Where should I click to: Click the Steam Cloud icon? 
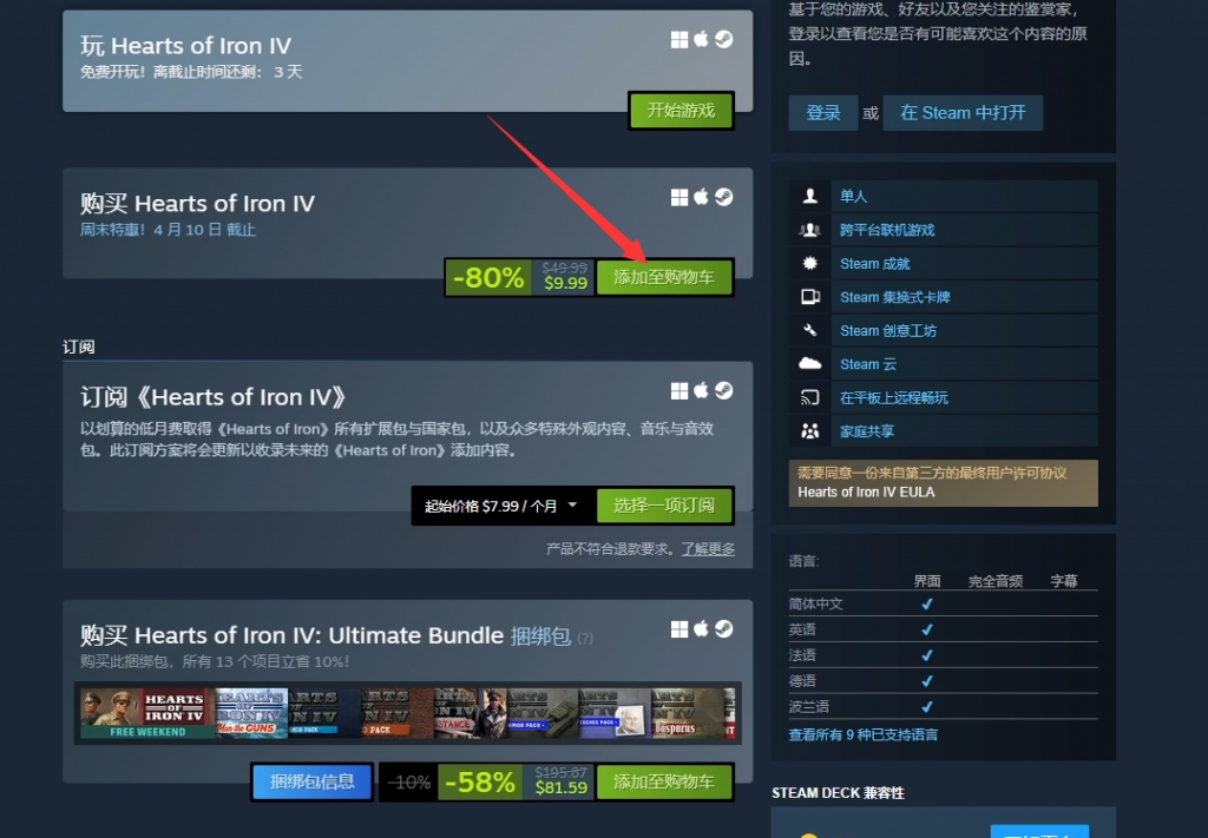[x=810, y=364]
